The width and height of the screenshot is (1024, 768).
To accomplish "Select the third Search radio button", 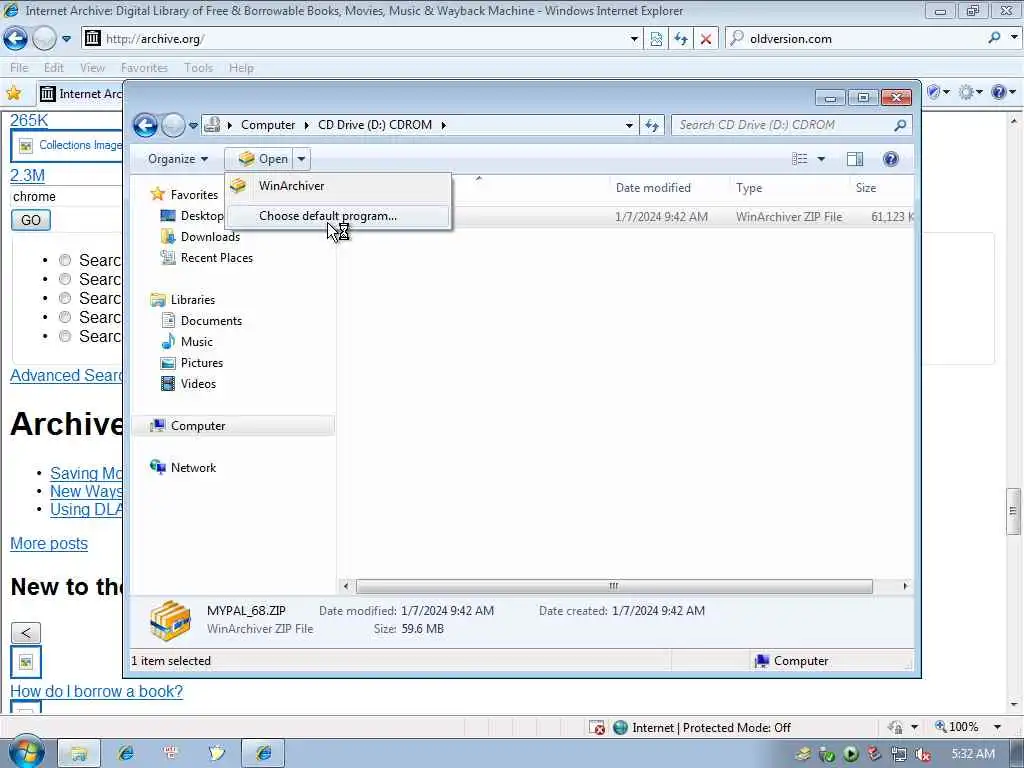I will click(65, 298).
